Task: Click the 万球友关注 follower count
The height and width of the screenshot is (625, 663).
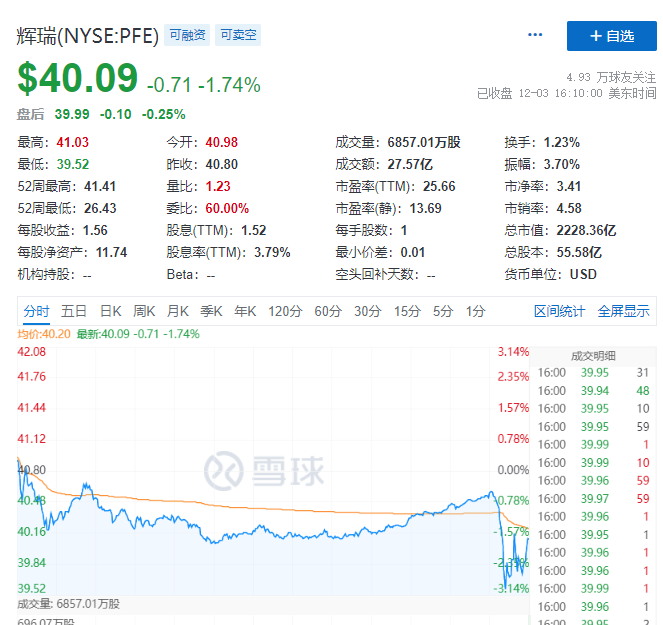Action: [611, 77]
